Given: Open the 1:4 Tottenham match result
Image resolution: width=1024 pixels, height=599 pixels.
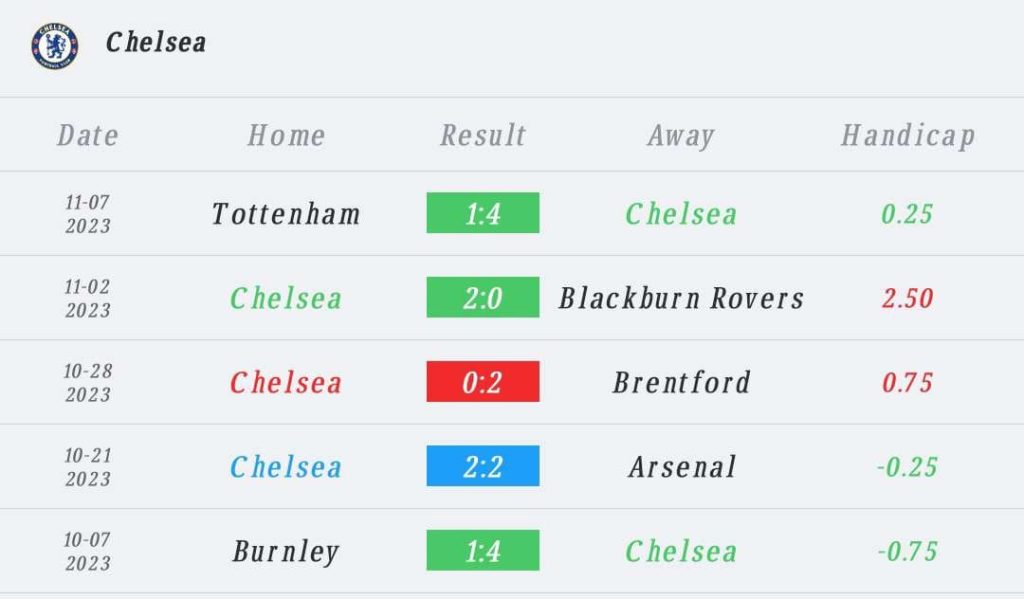Looking at the screenshot, I should (x=483, y=213).
